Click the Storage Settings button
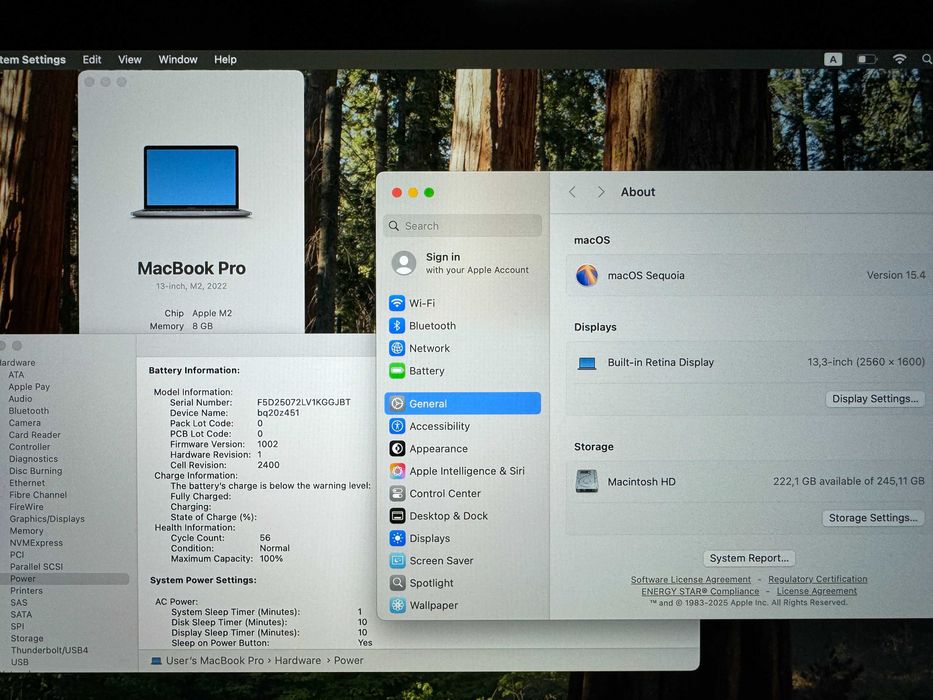 (873, 518)
